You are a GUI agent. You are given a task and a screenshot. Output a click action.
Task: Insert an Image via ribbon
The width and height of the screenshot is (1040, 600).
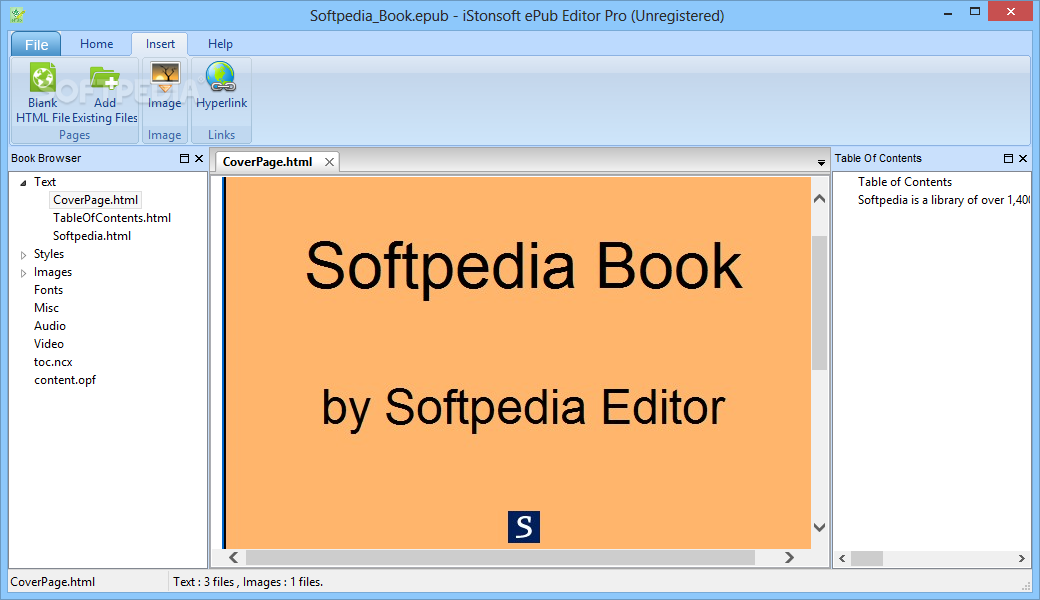(x=164, y=86)
